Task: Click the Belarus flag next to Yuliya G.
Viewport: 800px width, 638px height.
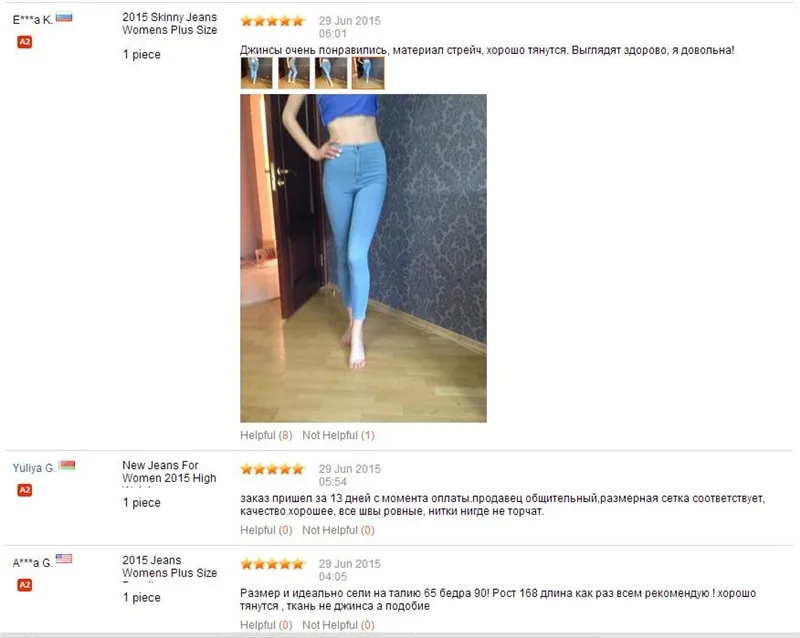Action: [x=67, y=465]
